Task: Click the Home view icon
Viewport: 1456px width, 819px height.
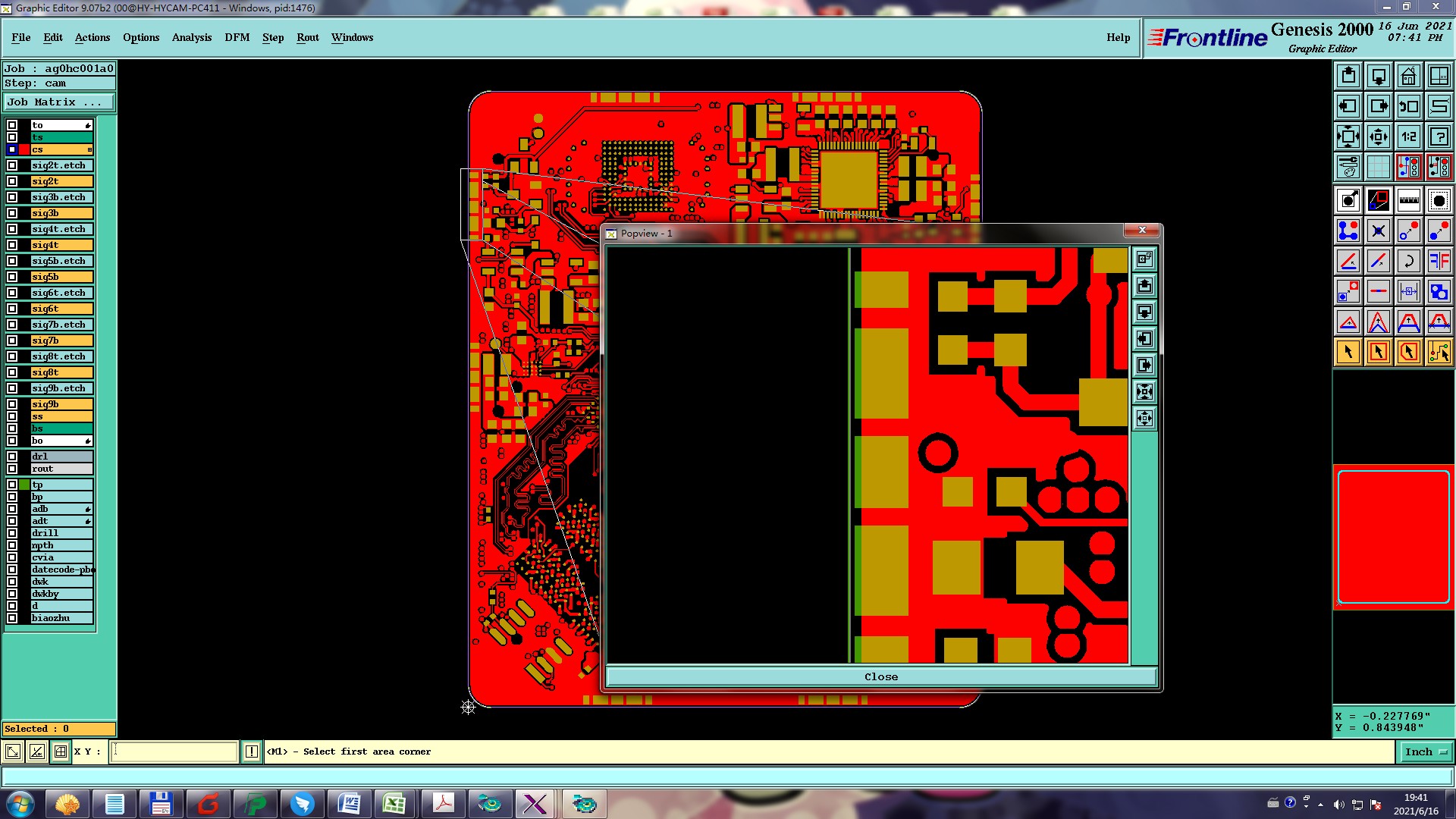Action: 1408,76
